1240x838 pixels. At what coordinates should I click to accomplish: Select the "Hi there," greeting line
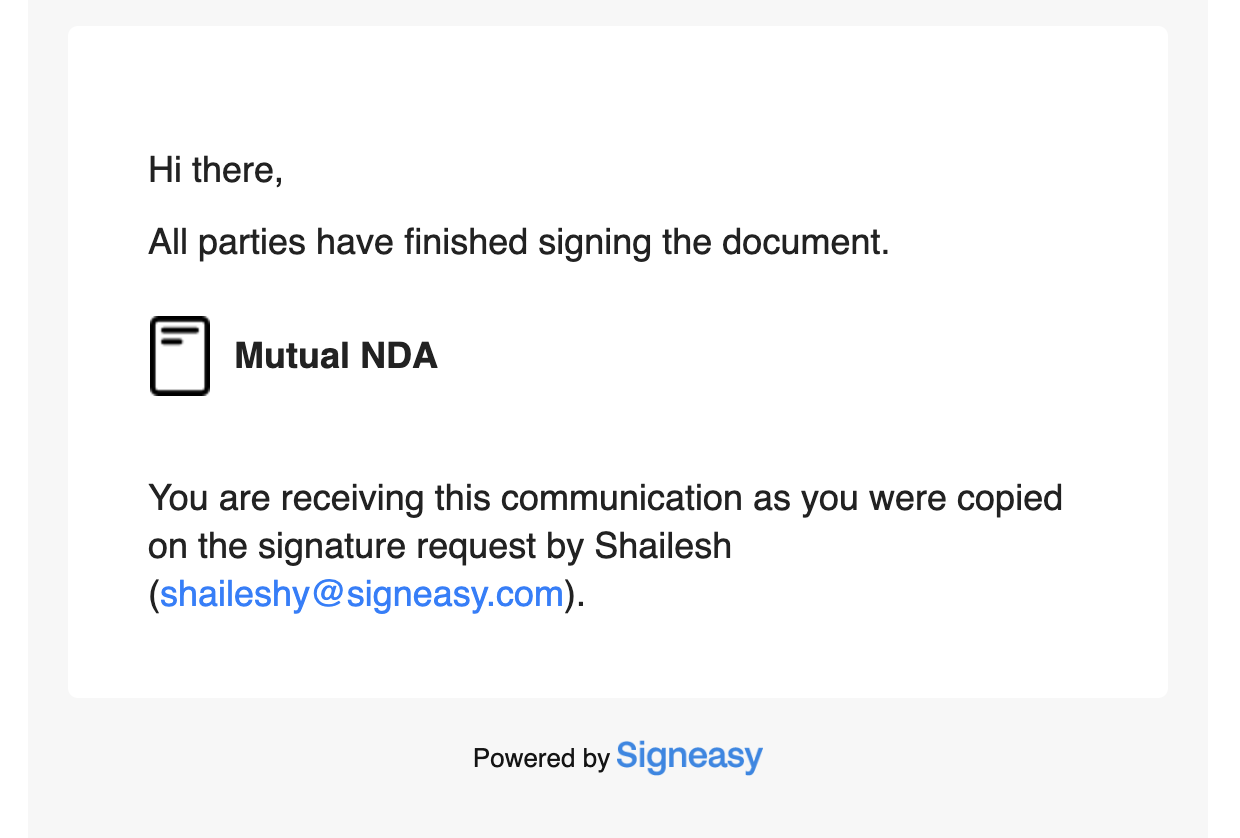pos(216,170)
